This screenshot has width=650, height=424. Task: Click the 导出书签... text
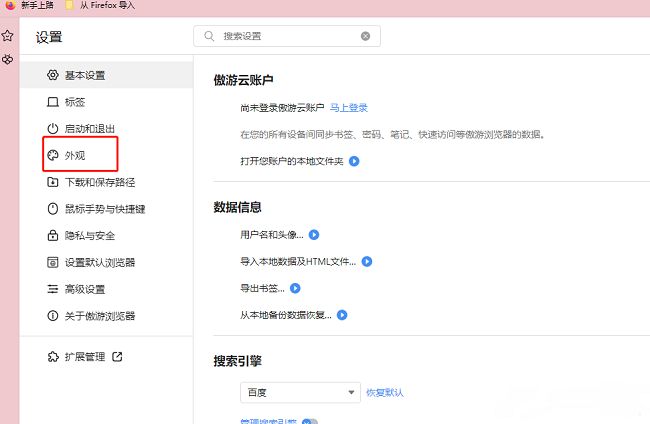(262, 288)
